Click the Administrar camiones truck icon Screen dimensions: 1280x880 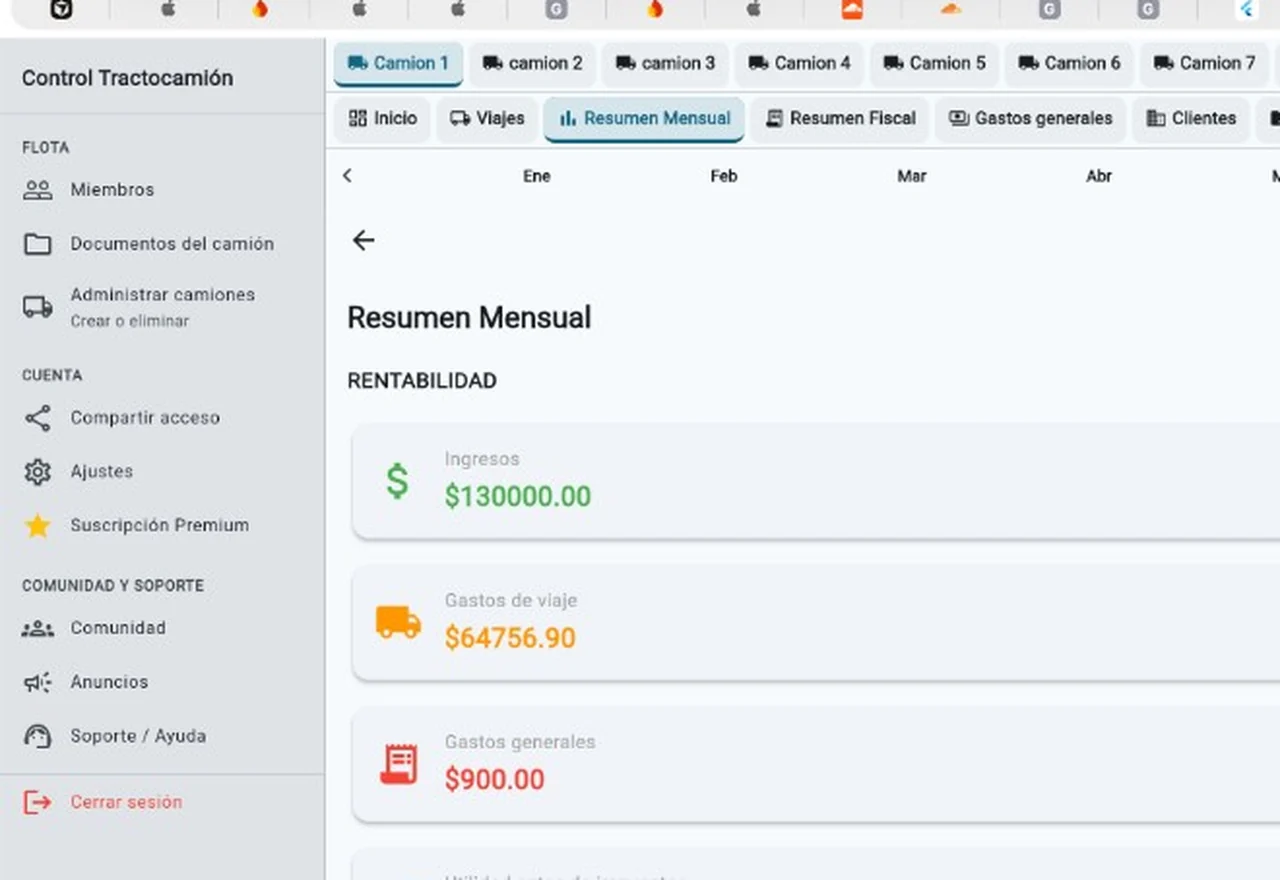(37, 307)
